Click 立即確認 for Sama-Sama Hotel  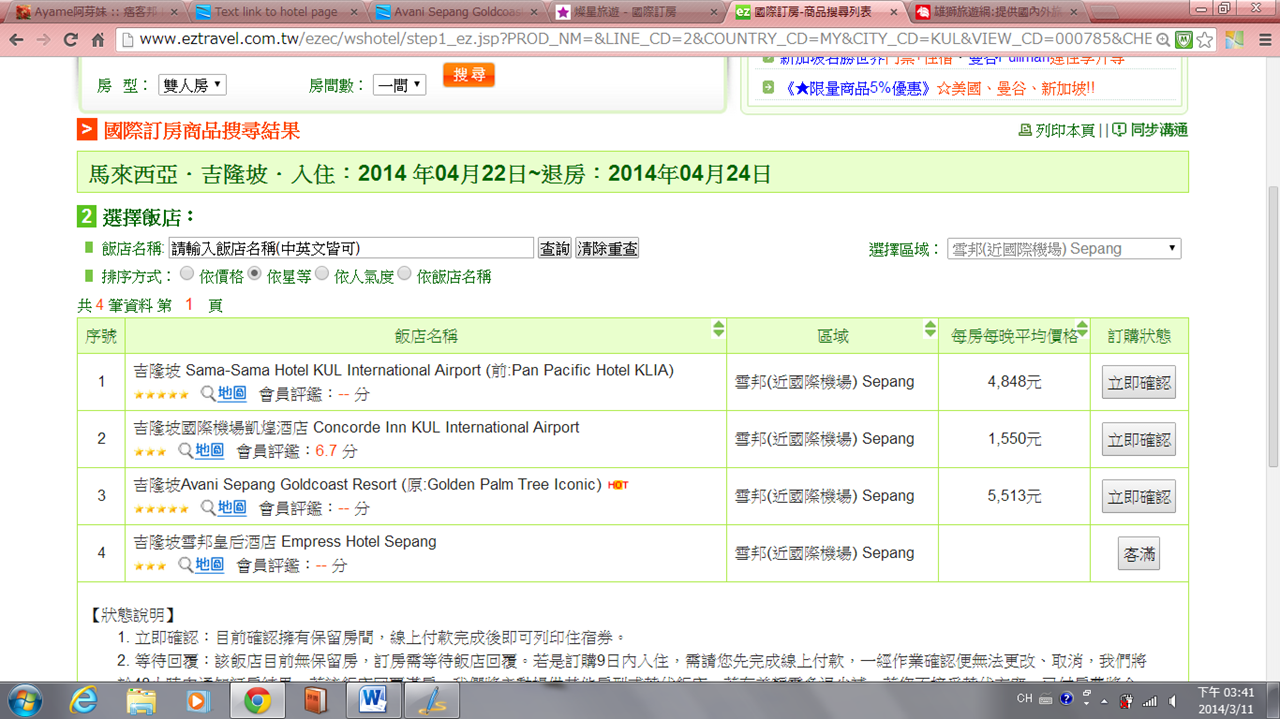(x=1139, y=382)
